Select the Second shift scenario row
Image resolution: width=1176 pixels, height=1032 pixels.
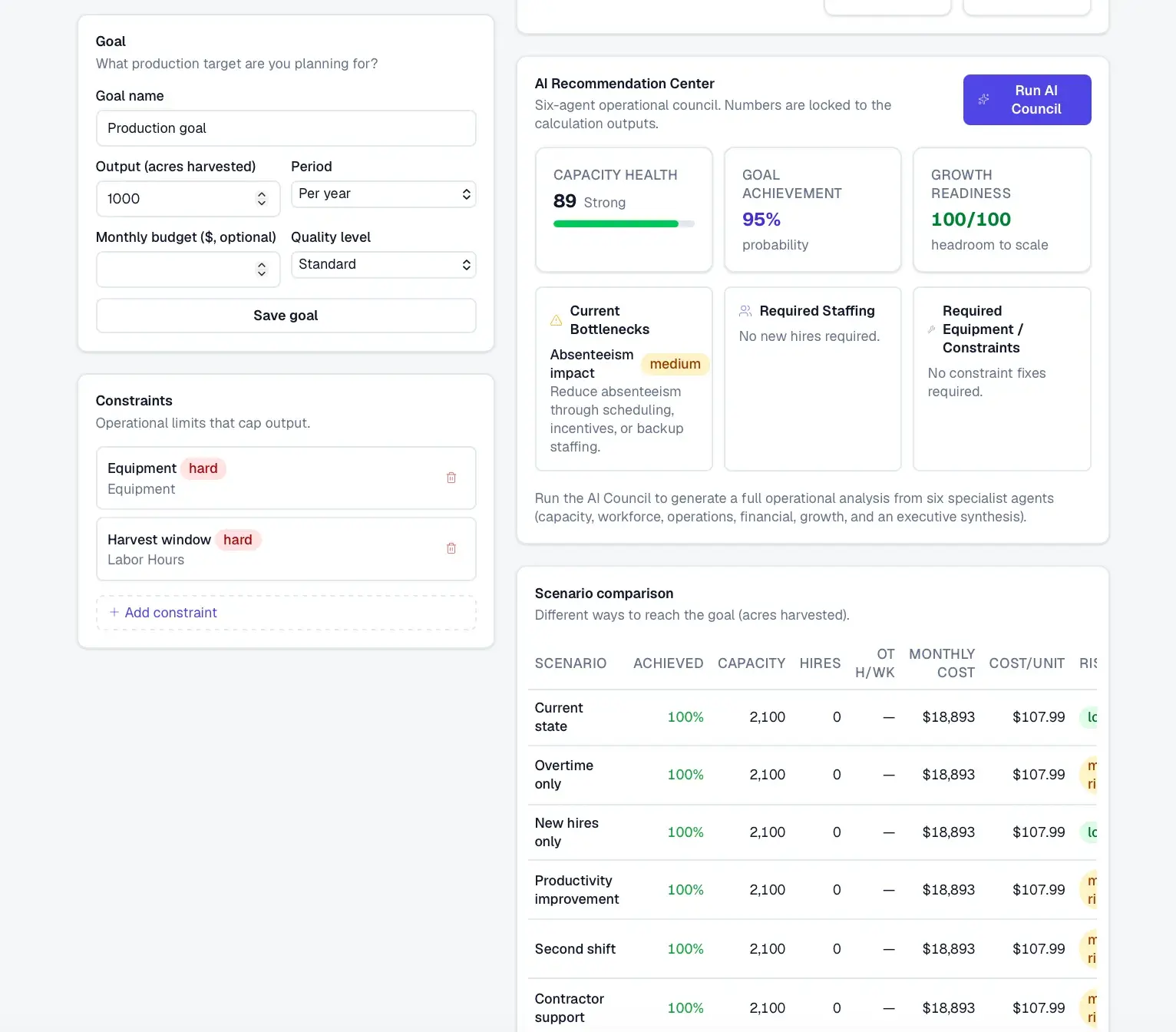812,949
